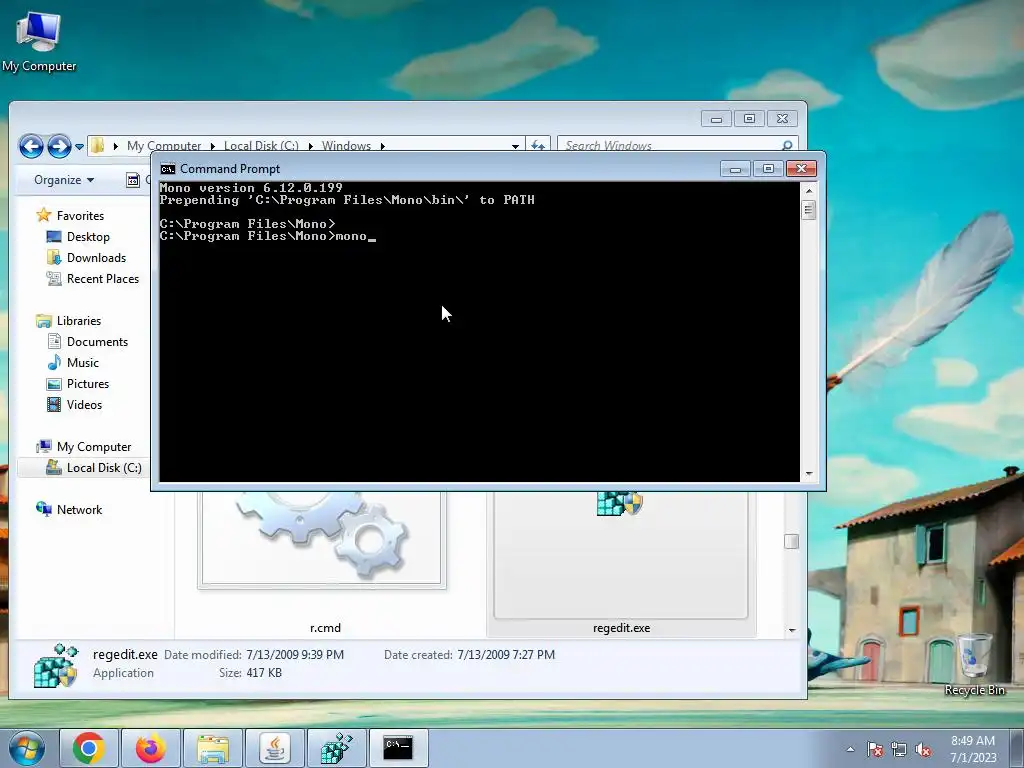Switch to Registry Editor taskbar button
The width and height of the screenshot is (1024, 768).
tap(337, 748)
